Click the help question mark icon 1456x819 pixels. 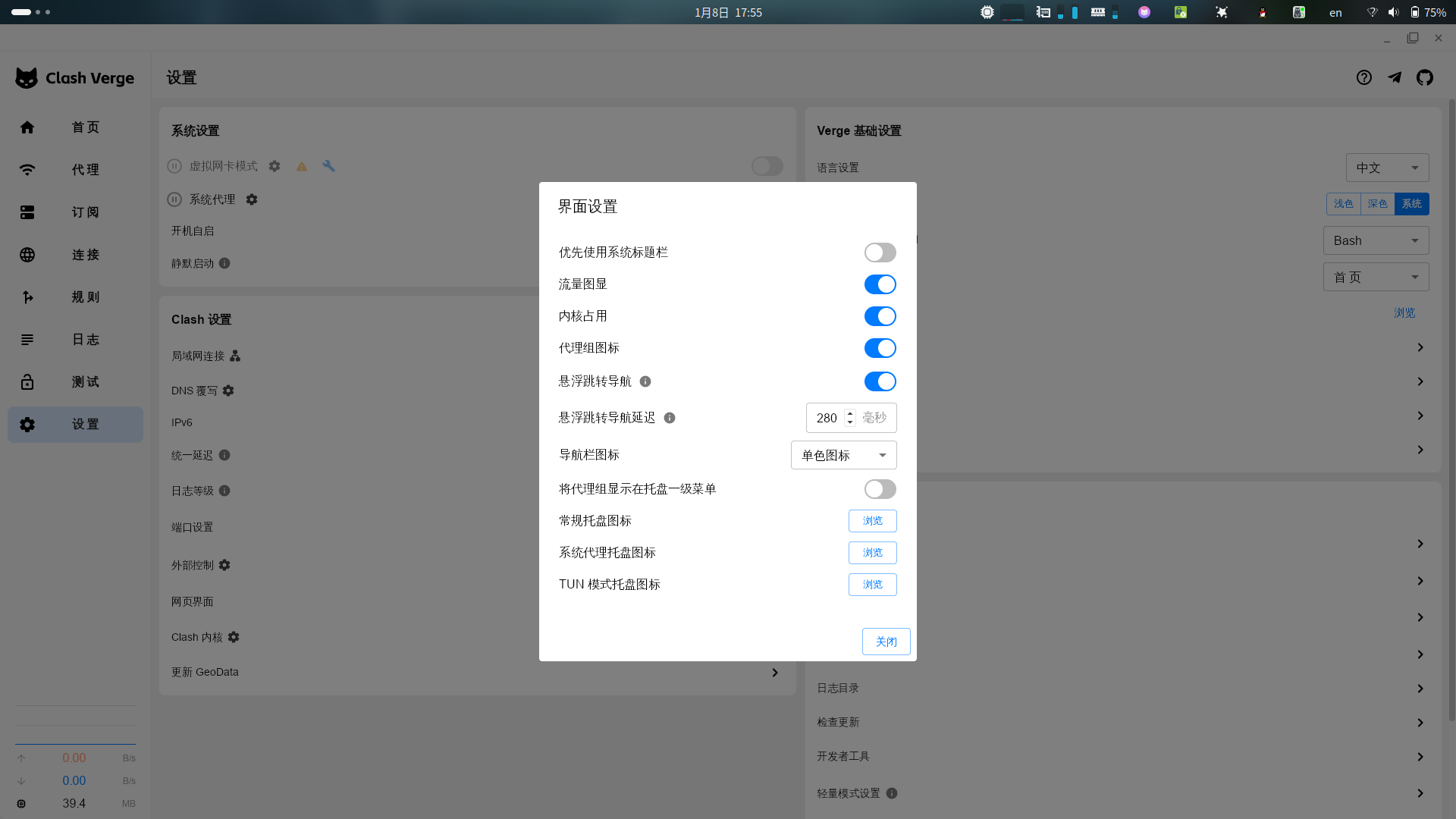click(1364, 77)
